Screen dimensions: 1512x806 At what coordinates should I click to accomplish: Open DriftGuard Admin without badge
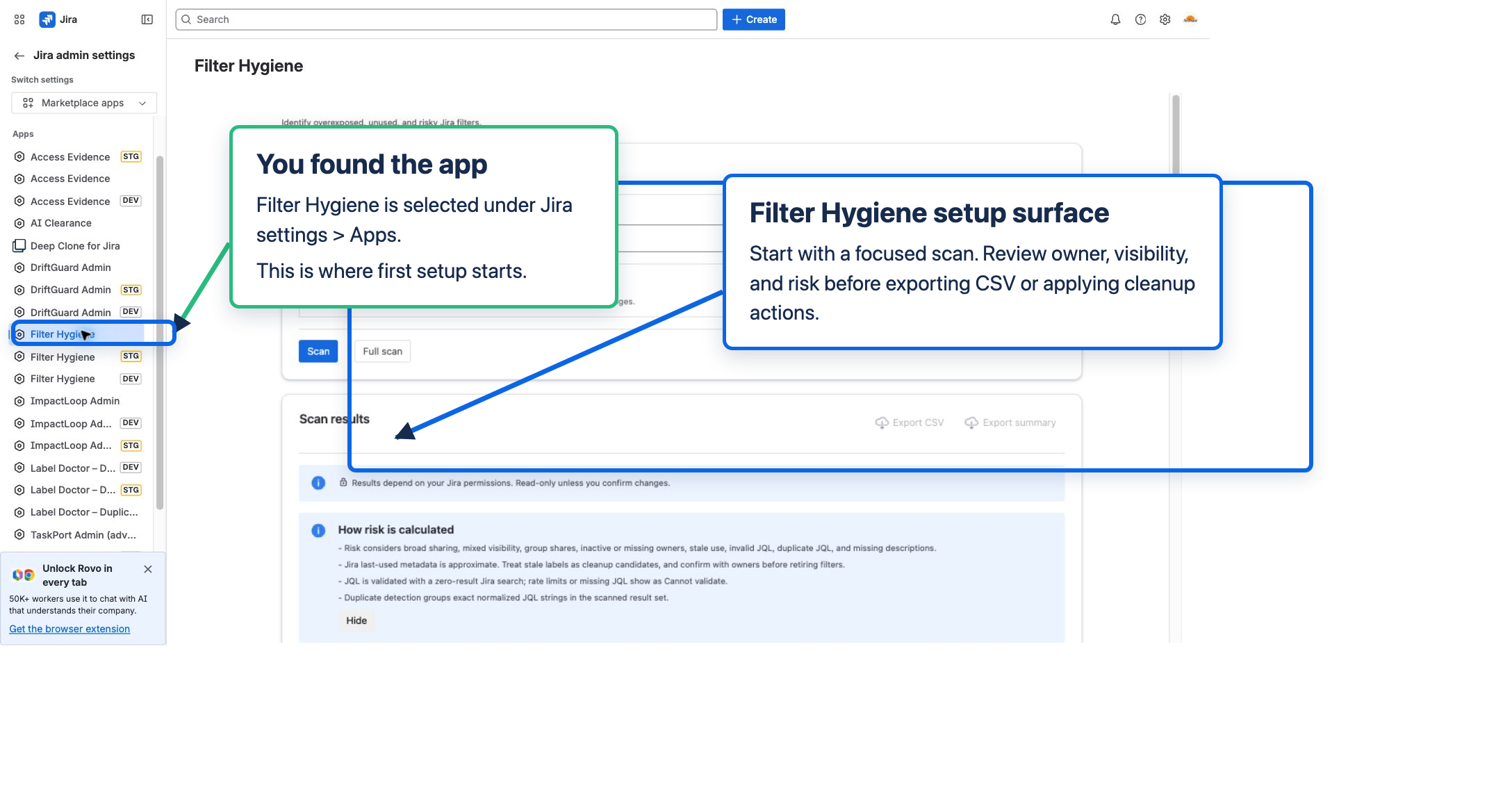point(78,268)
